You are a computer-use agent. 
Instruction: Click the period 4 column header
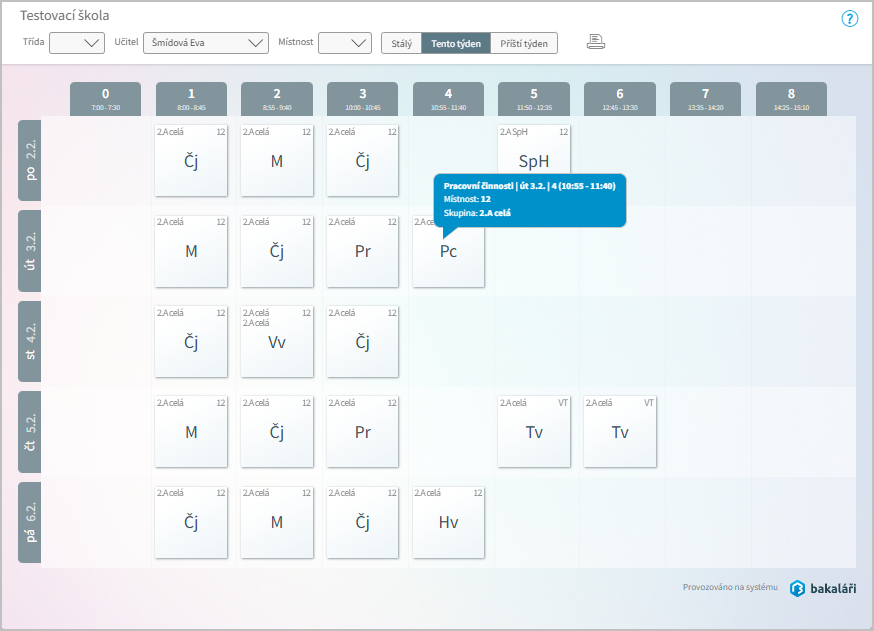click(448, 98)
